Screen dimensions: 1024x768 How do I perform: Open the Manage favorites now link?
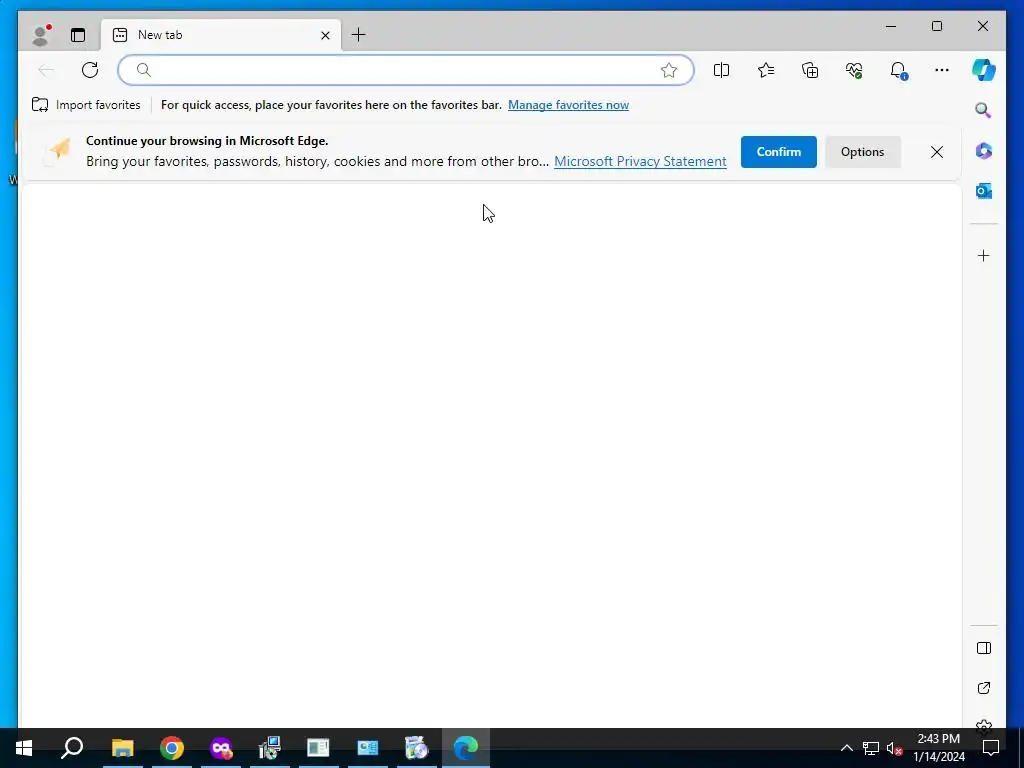[x=568, y=105]
